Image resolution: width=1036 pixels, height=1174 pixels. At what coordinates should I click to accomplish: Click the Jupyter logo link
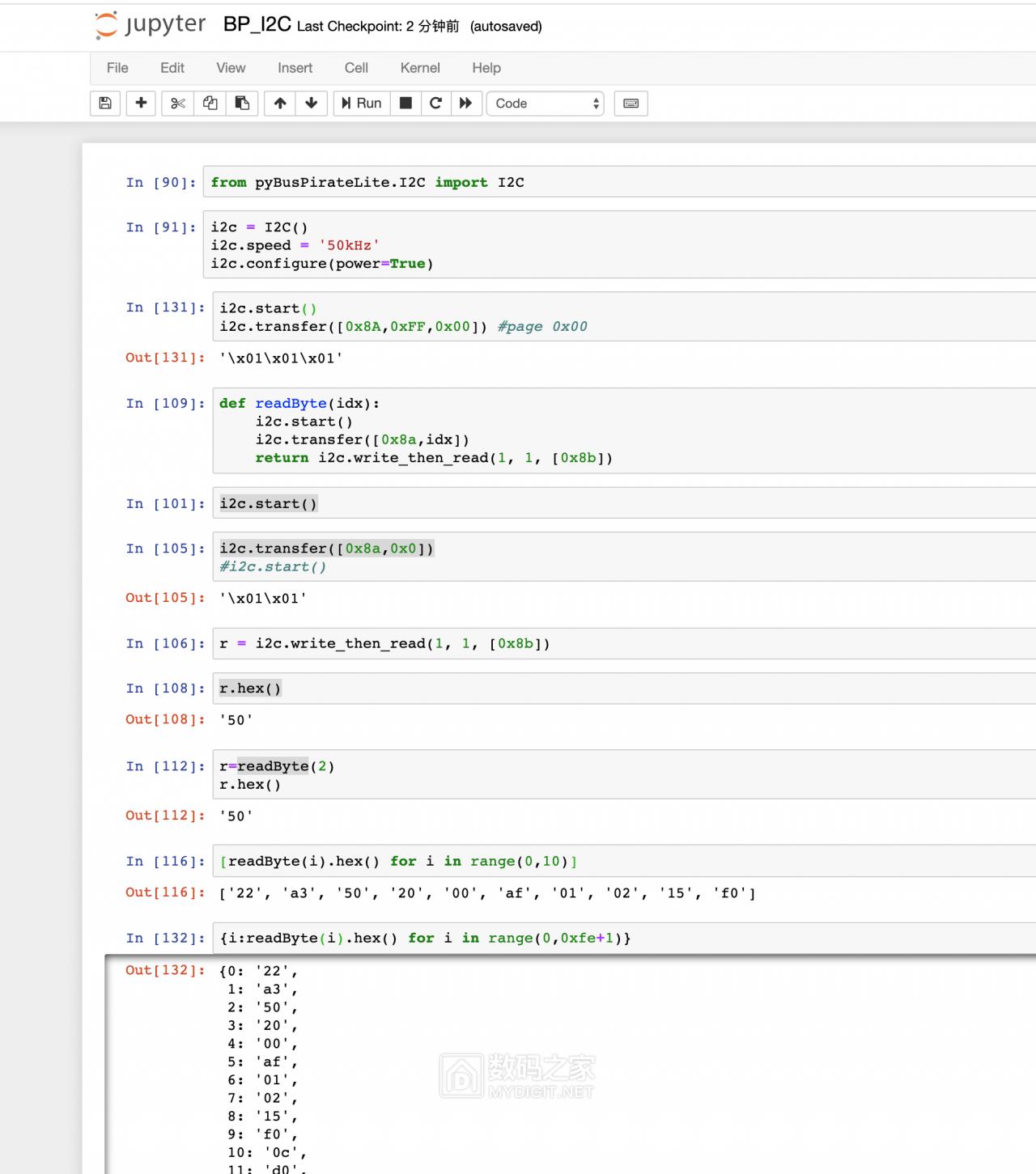[x=151, y=25]
